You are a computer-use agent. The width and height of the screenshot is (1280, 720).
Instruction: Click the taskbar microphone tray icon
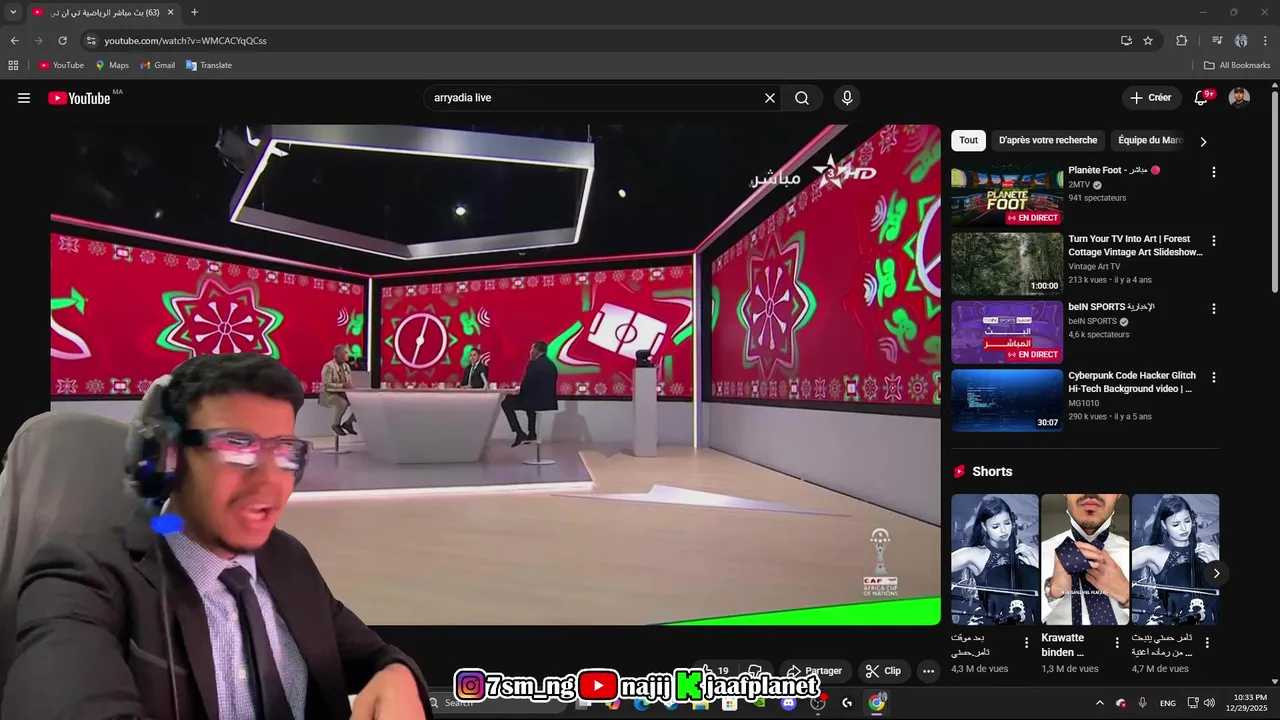[x=1142, y=703]
